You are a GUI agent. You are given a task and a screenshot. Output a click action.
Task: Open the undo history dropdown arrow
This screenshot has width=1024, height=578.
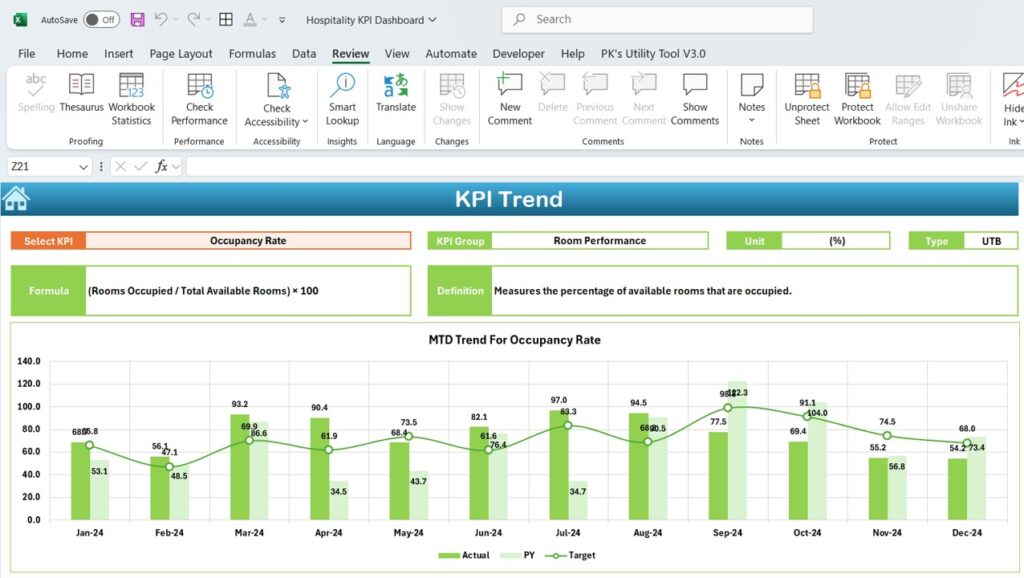coord(176,20)
